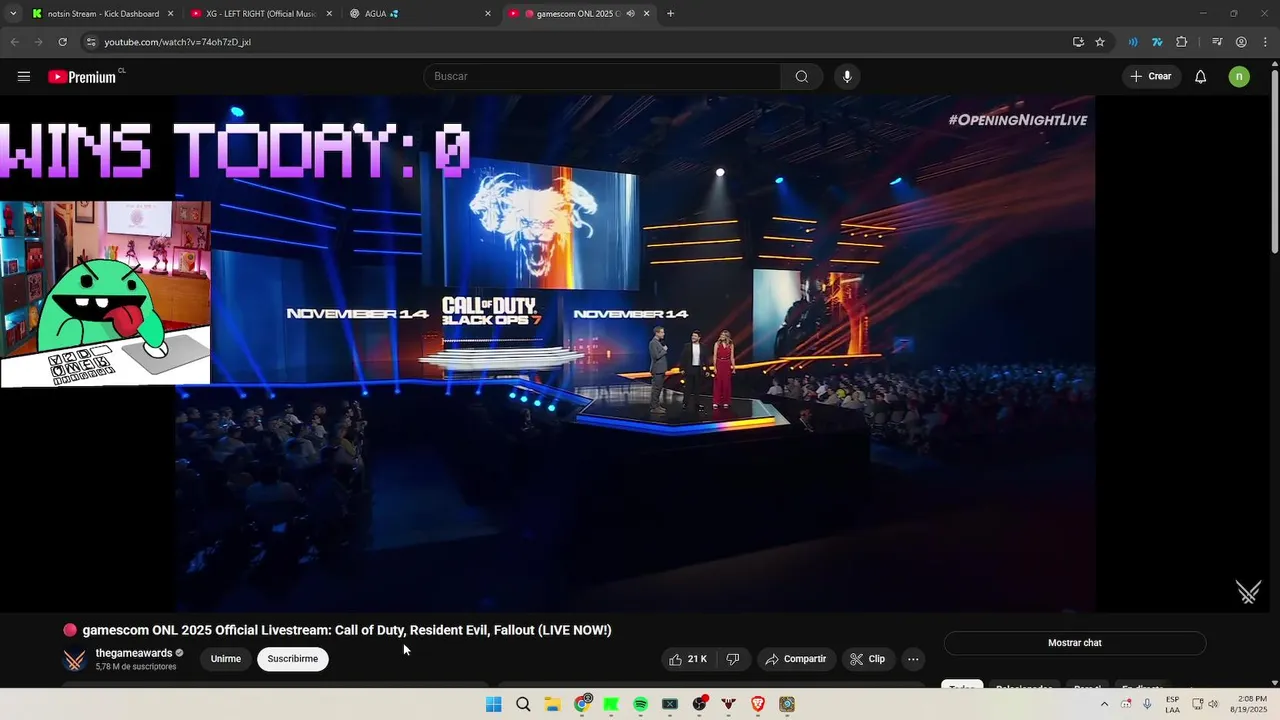Install app icon in address bar

pos(1078,42)
